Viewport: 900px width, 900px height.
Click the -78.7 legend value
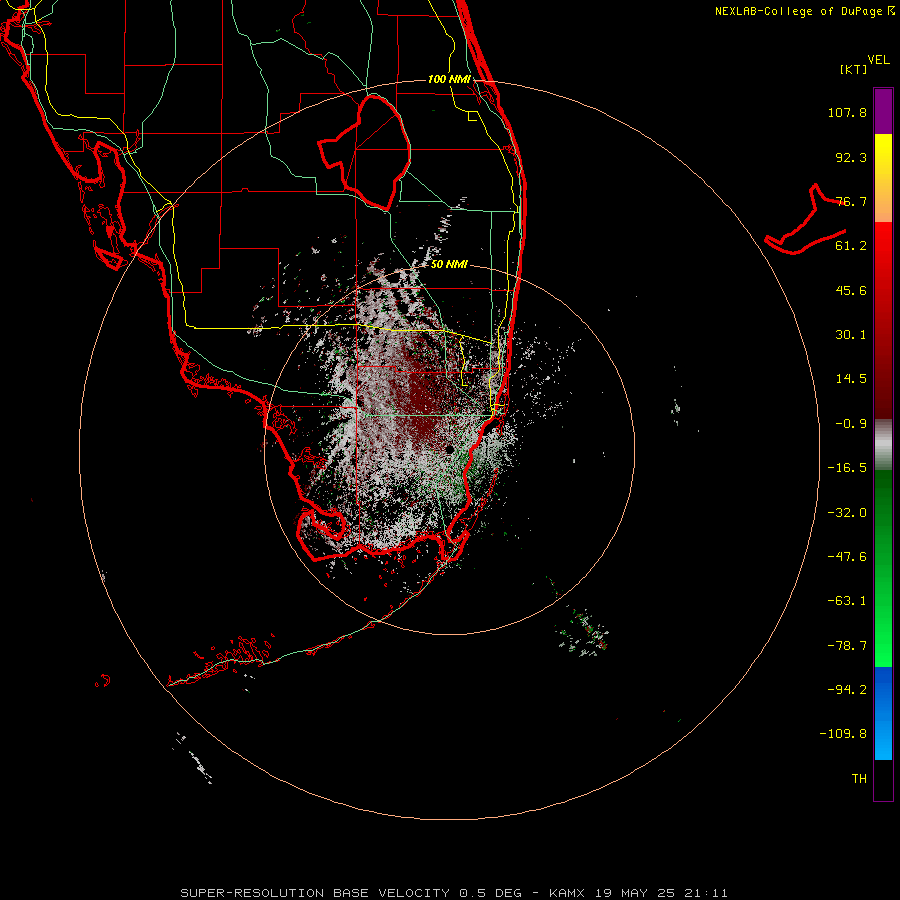tap(847, 646)
